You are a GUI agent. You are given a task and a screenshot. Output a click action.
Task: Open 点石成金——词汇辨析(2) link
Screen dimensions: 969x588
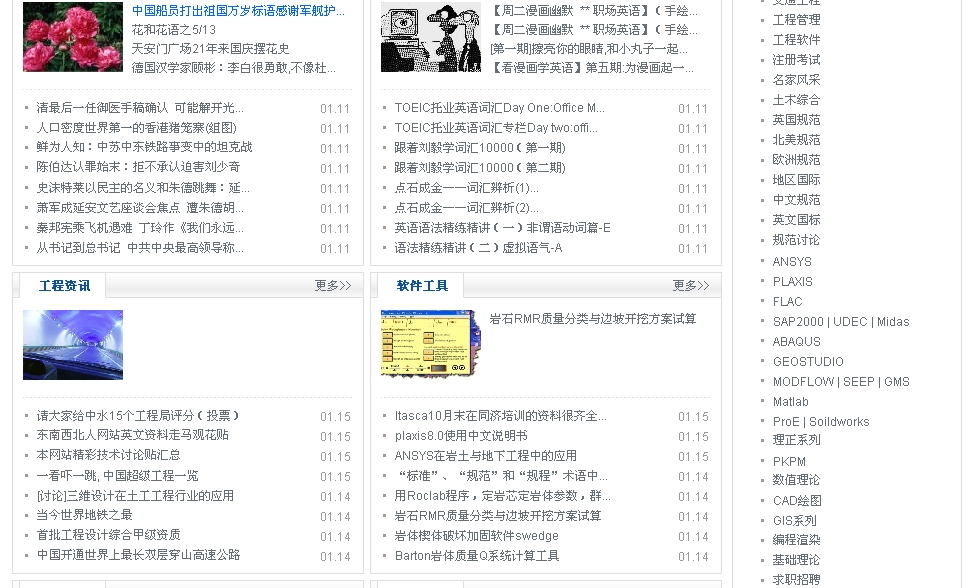tap(467, 208)
